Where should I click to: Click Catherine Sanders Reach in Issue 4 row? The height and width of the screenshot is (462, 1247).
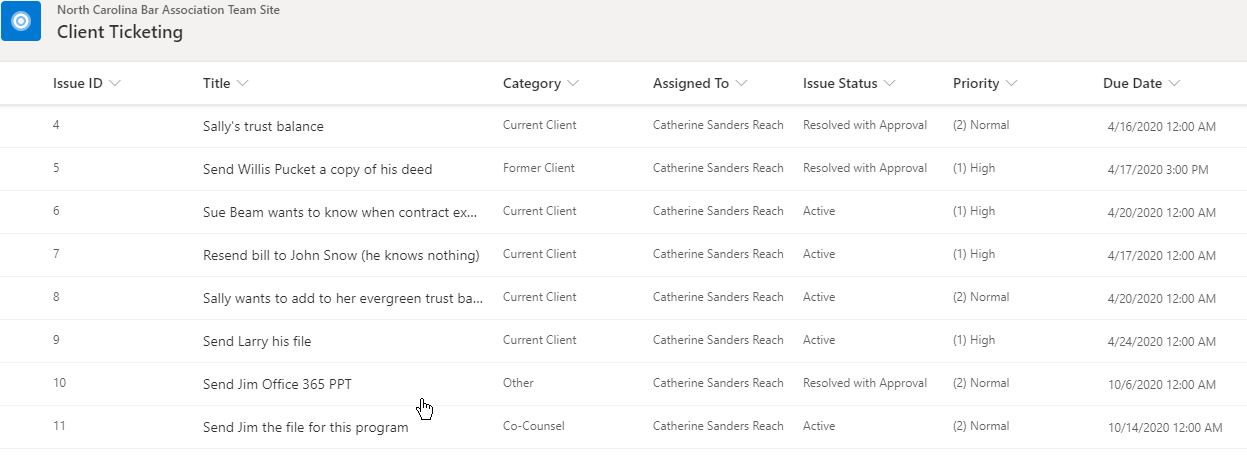[x=718, y=126]
